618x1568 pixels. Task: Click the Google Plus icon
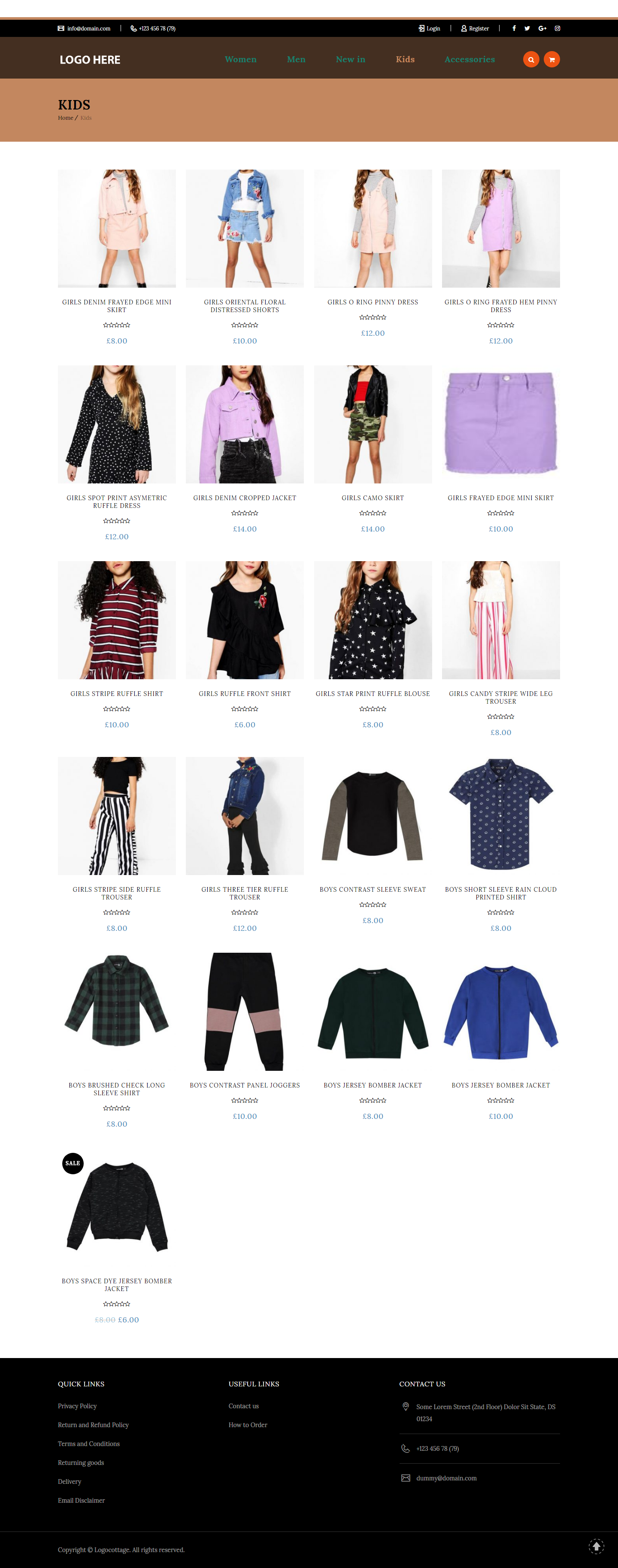click(x=542, y=29)
